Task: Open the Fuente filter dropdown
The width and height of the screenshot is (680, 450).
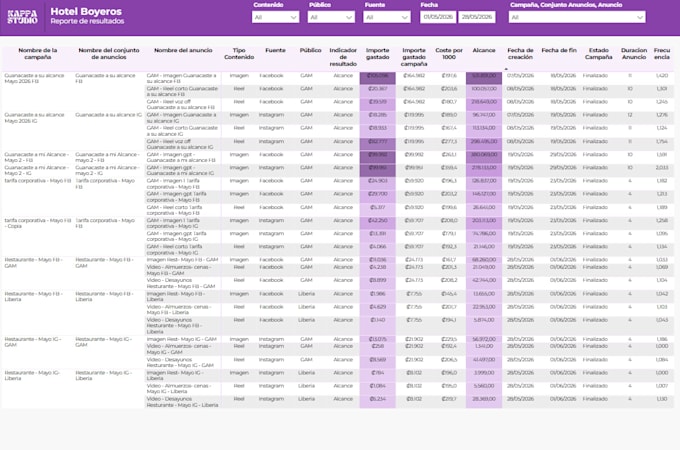Action: 386,17
